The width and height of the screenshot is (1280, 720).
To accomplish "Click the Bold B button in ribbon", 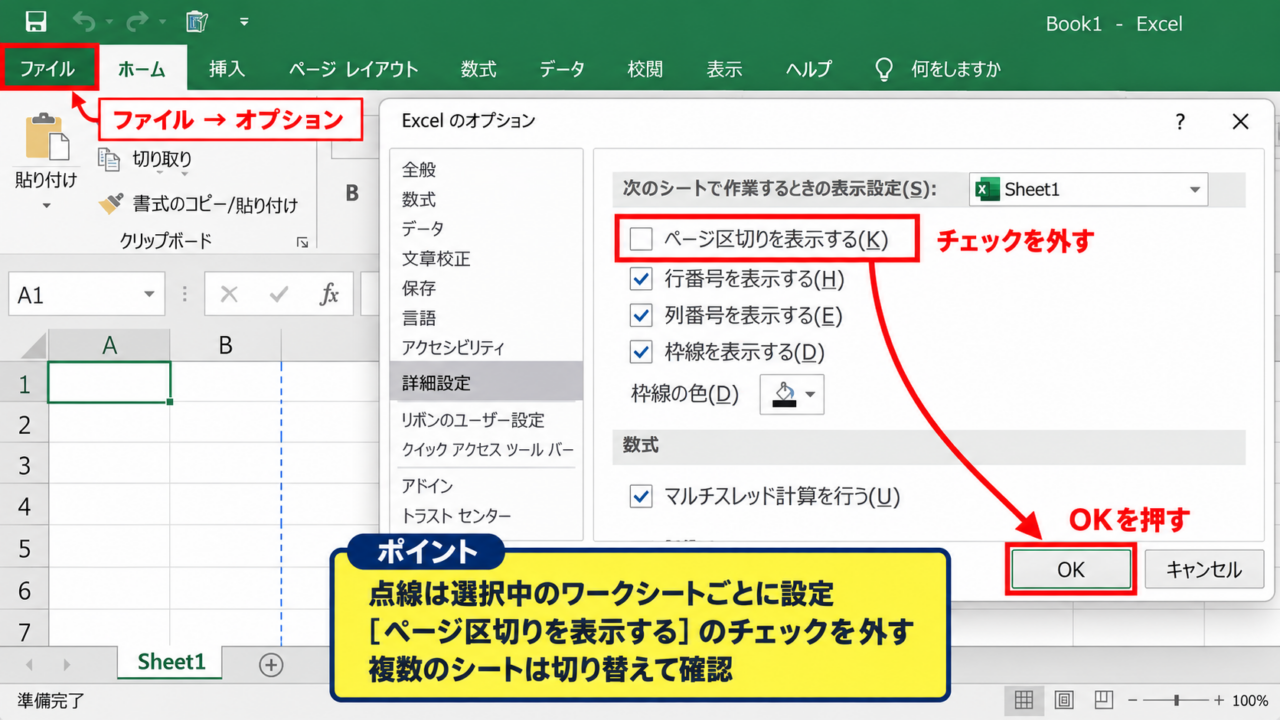I will pyautogui.click(x=352, y=193).
